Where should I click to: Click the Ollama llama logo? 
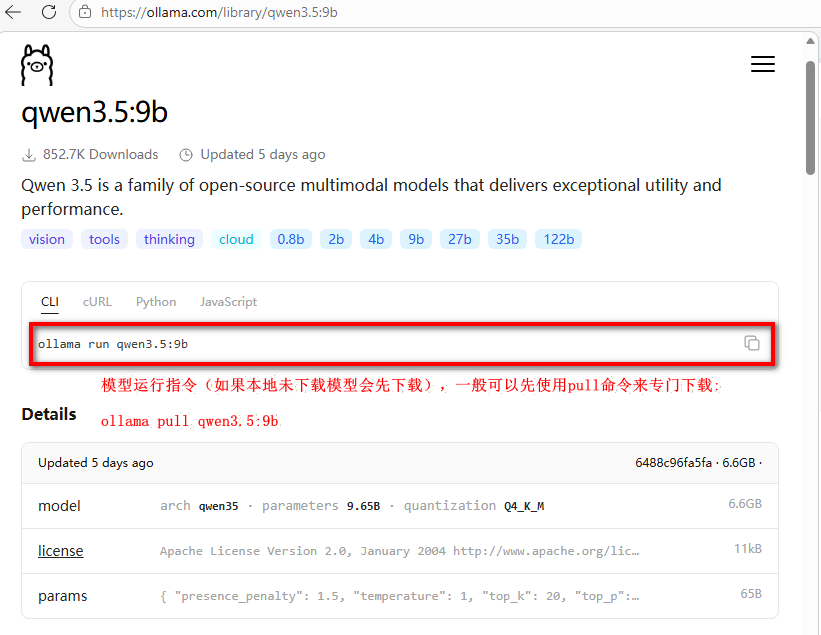37,65
